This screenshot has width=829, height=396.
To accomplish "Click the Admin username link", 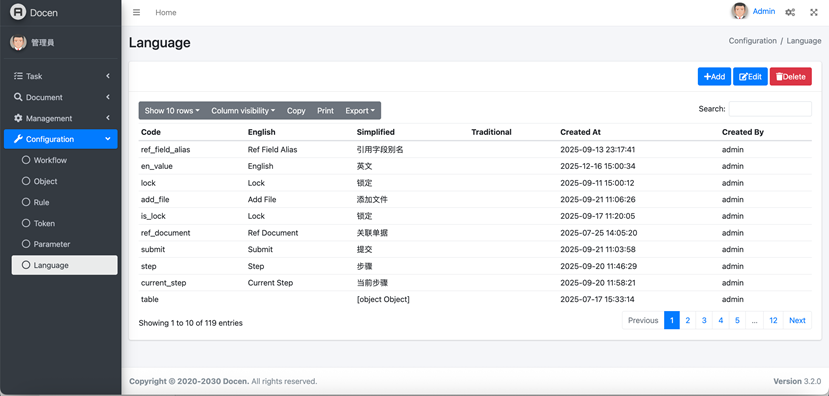I will point(764,11).
